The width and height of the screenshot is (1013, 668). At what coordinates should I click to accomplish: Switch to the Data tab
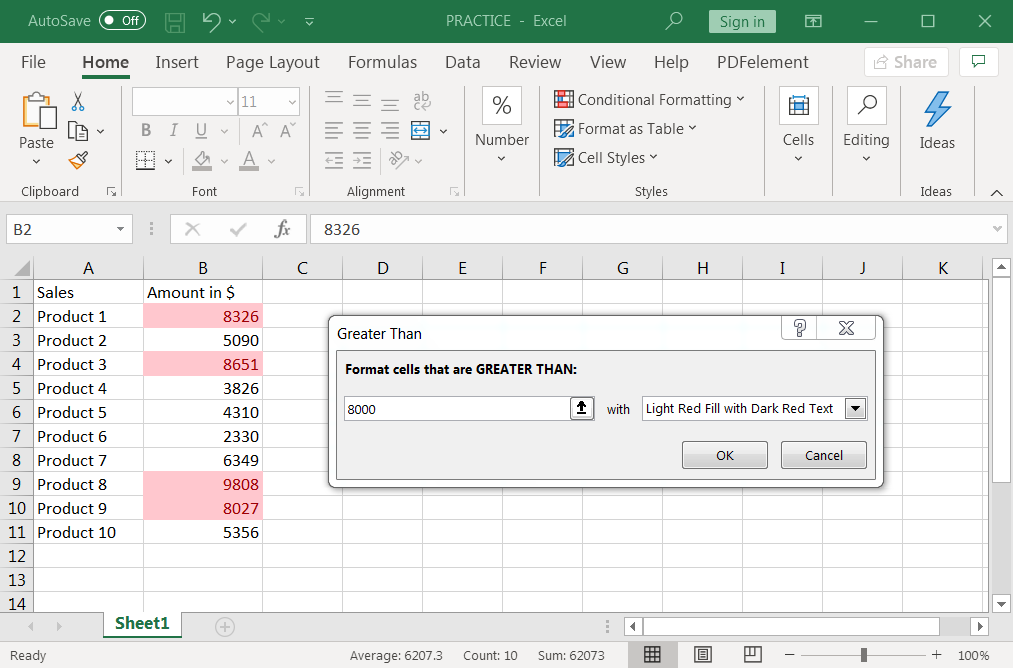[x=463, y=62]
